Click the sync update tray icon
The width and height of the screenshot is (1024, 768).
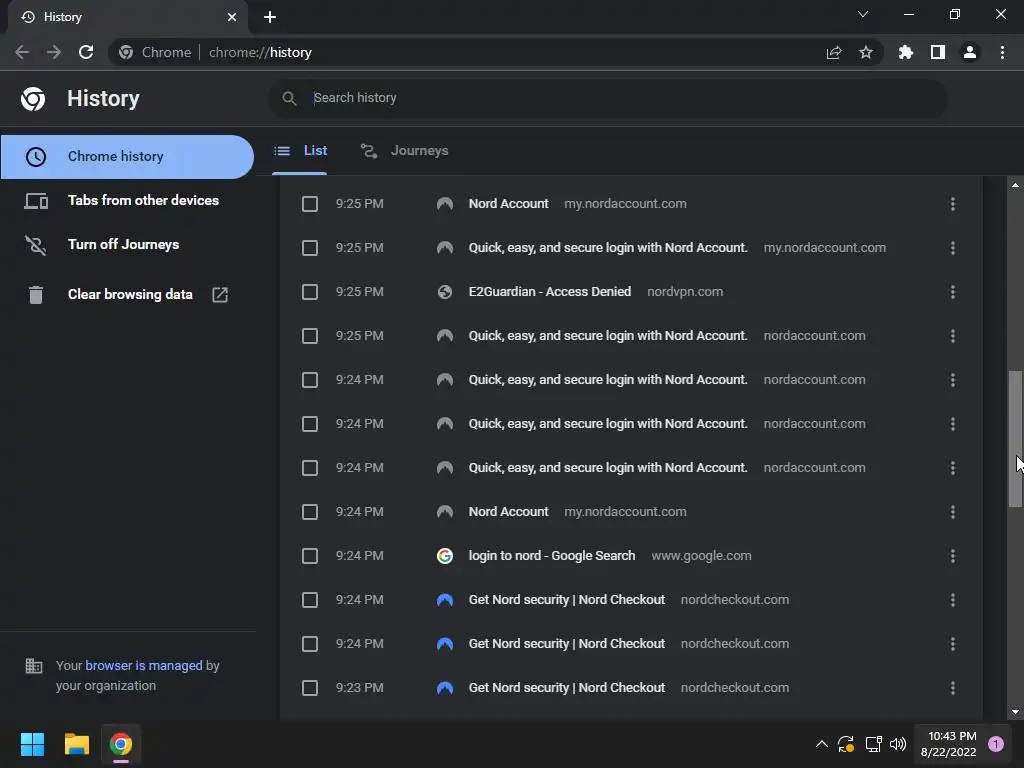point(846,744)
